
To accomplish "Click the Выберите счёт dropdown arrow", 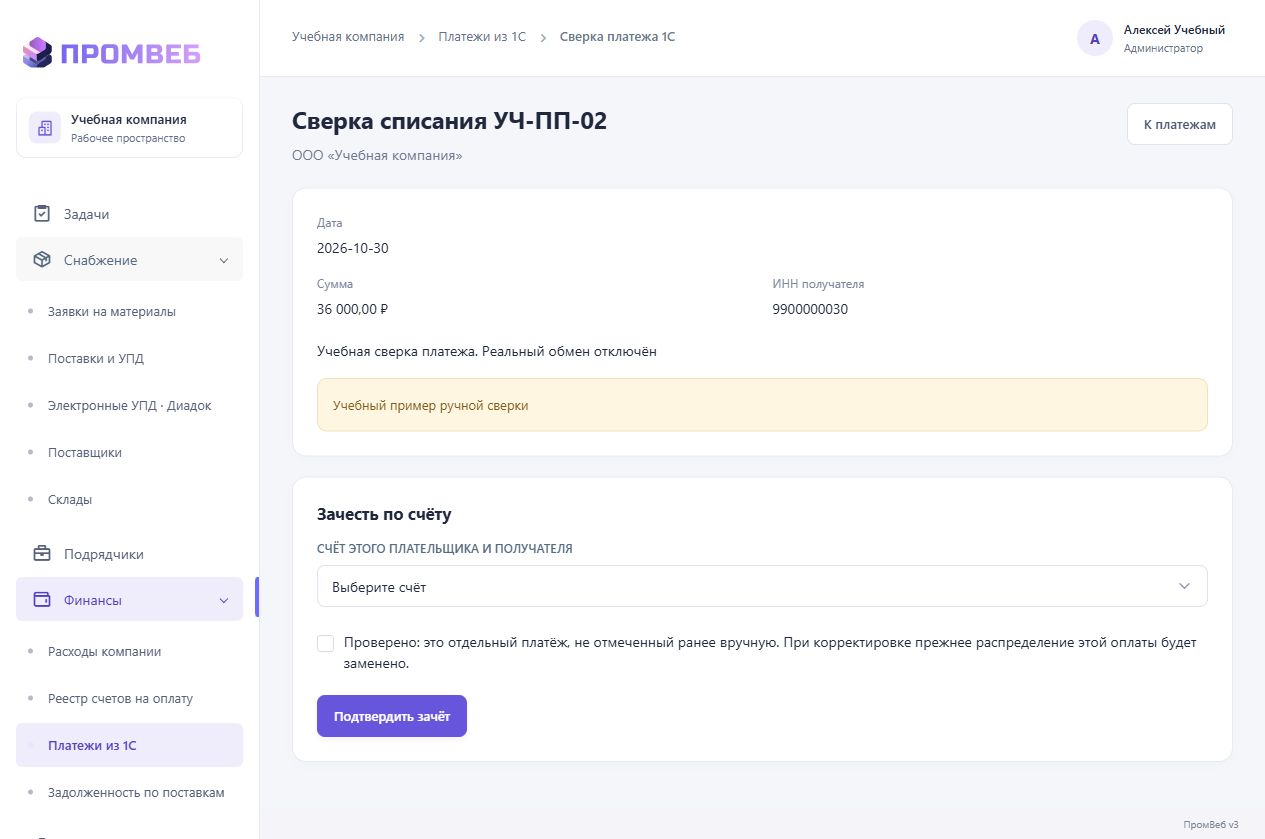I will coord(1185,587).
